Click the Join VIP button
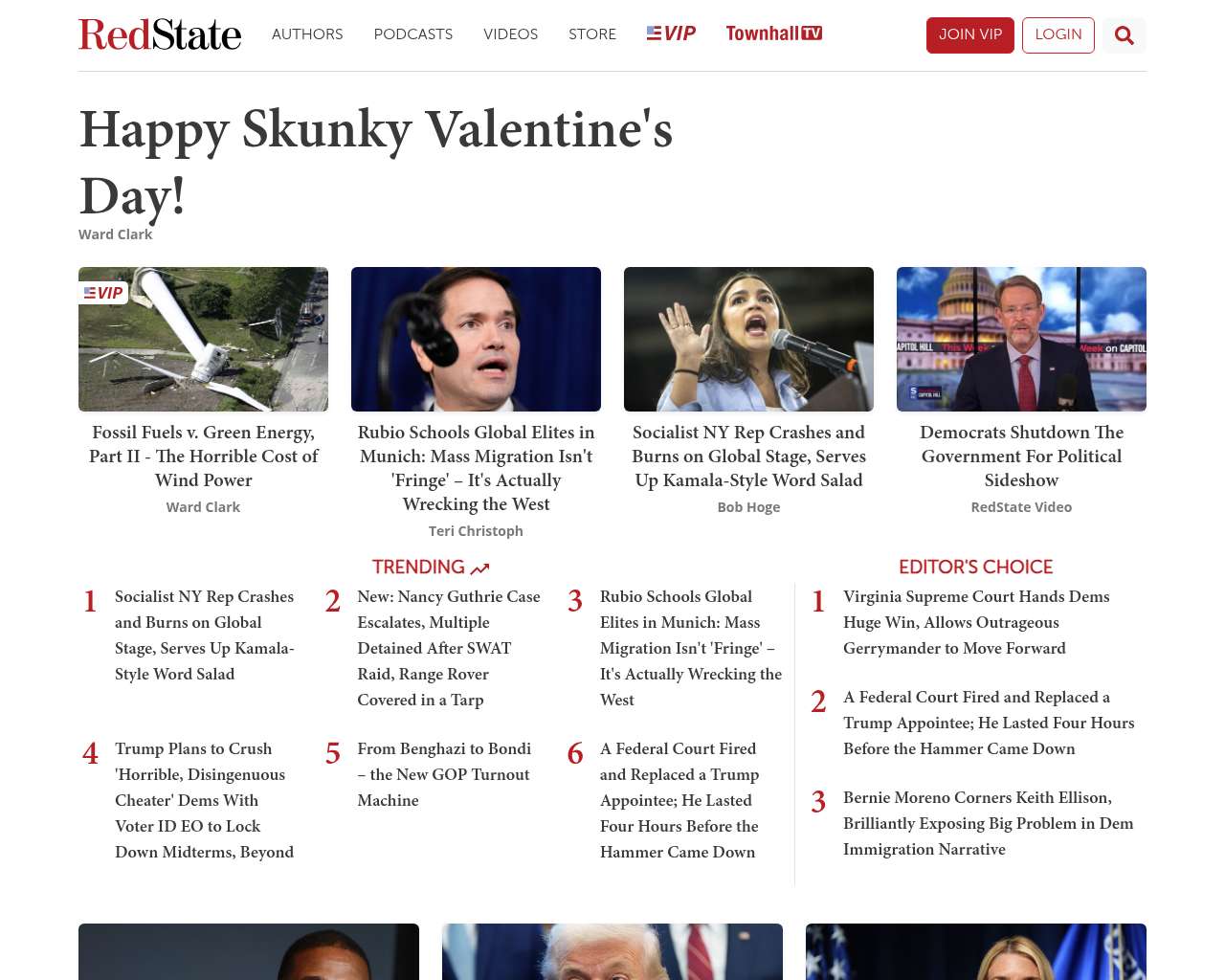 pos(970,35)
